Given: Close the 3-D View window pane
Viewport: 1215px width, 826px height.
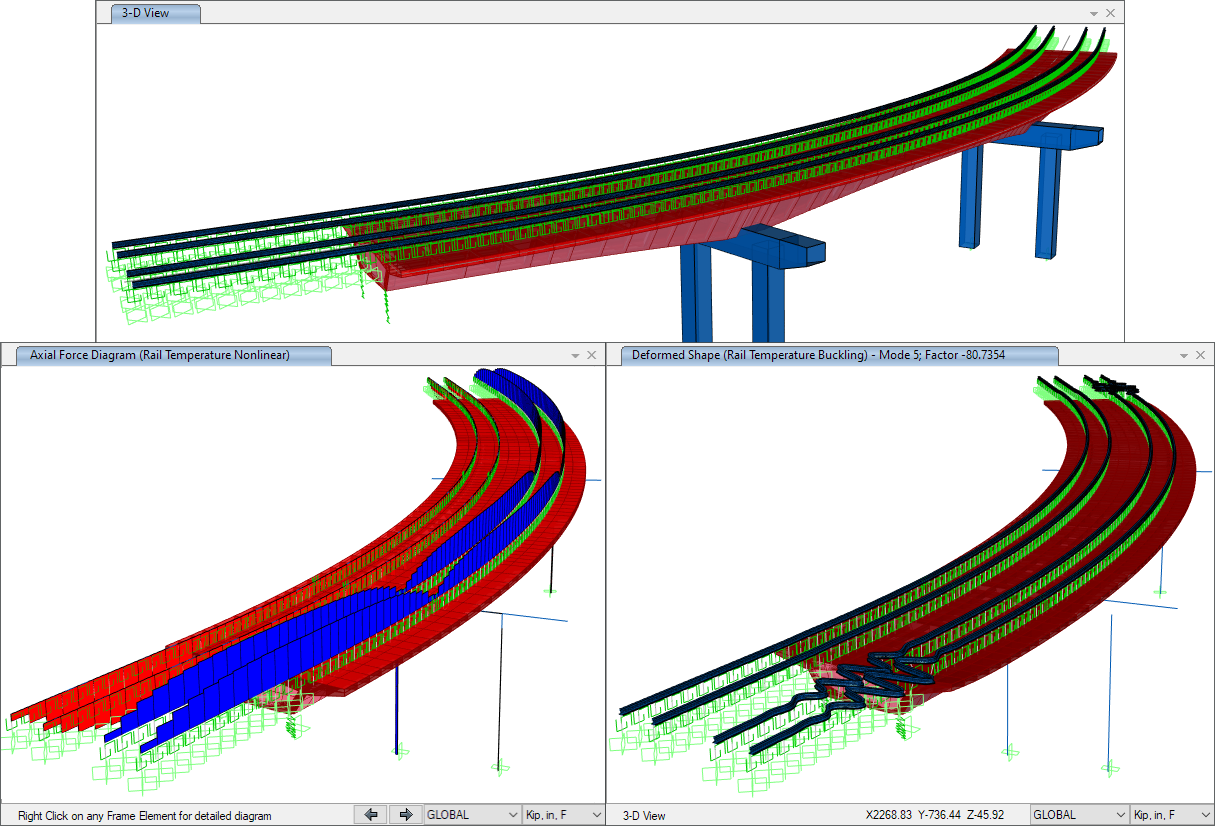Looking at the screenshot, I should pyautogui.click(x=1110, y=14).
